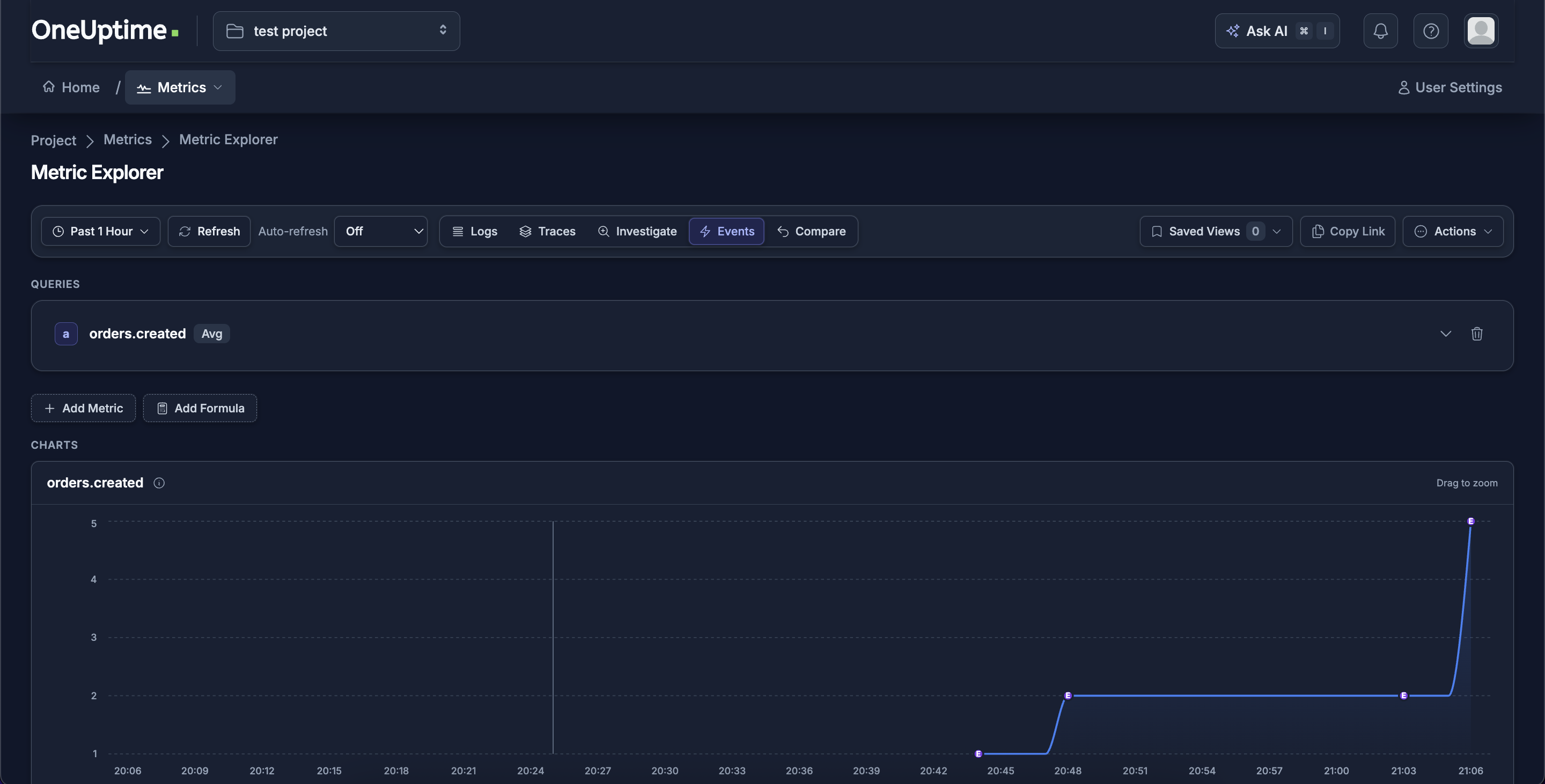Click the clock icon in Past 1 Hour

(x=58, y=231)
